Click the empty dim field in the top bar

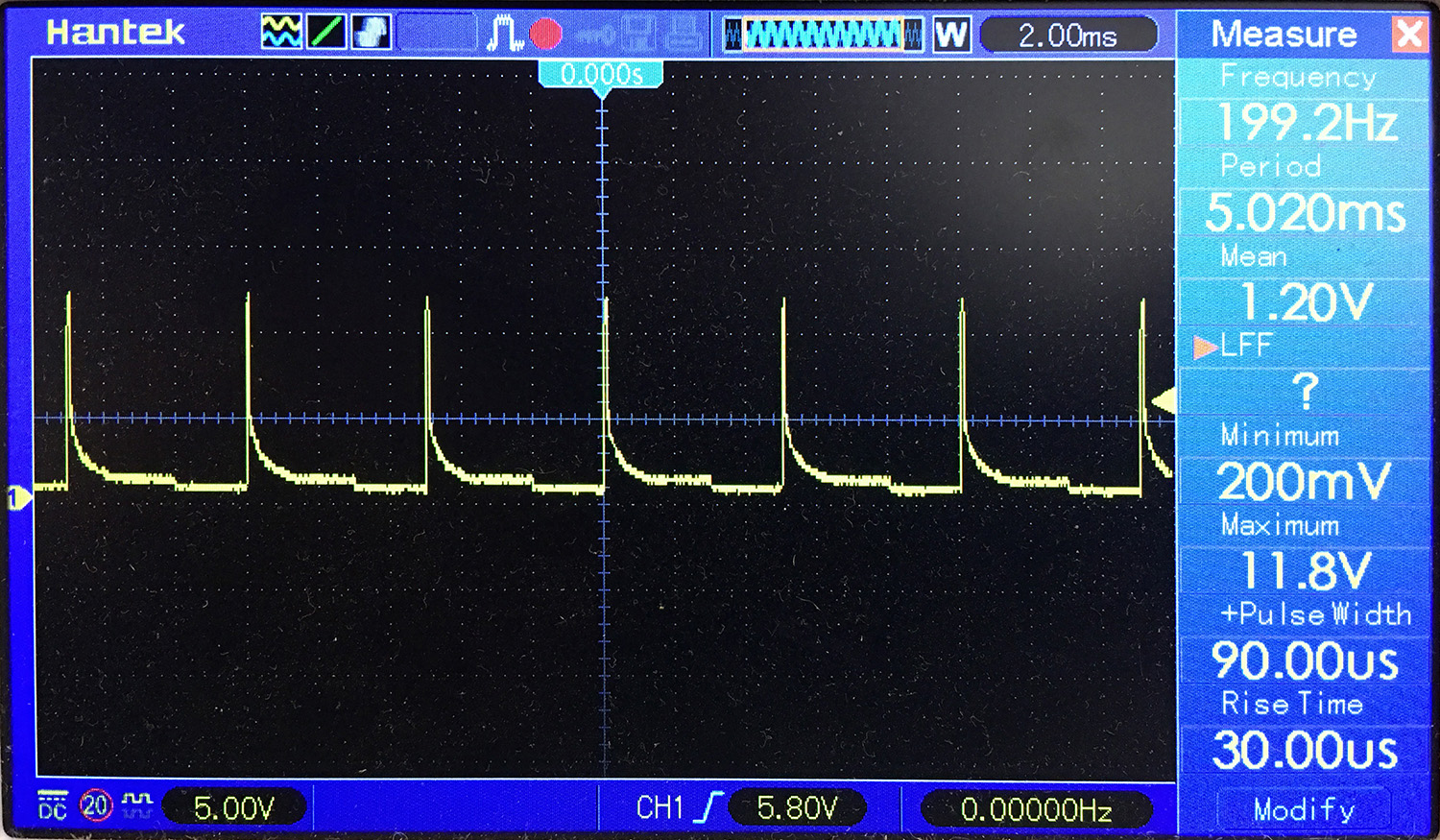point(437,34)
